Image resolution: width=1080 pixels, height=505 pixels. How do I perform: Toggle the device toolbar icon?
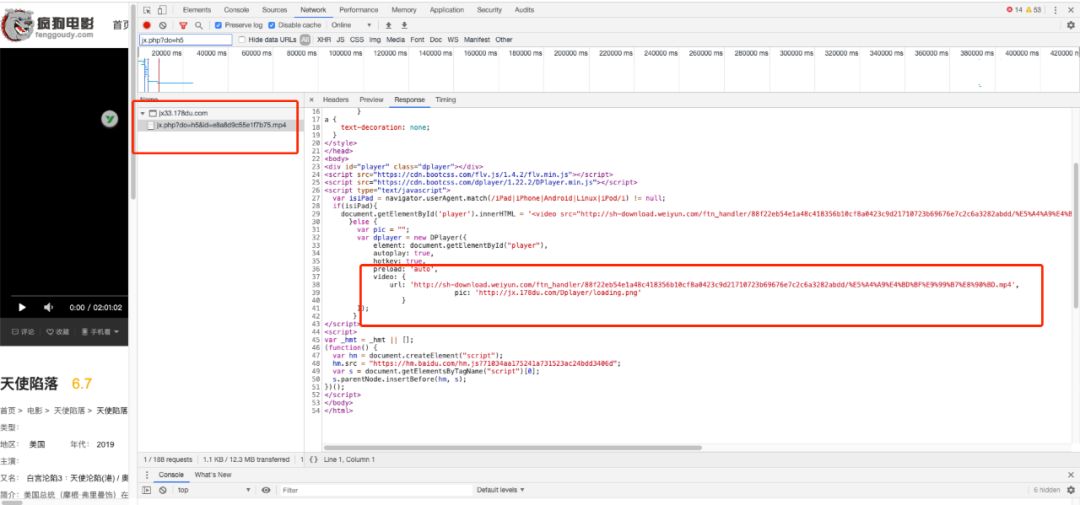pyautogui.click(x=161, y=10)
